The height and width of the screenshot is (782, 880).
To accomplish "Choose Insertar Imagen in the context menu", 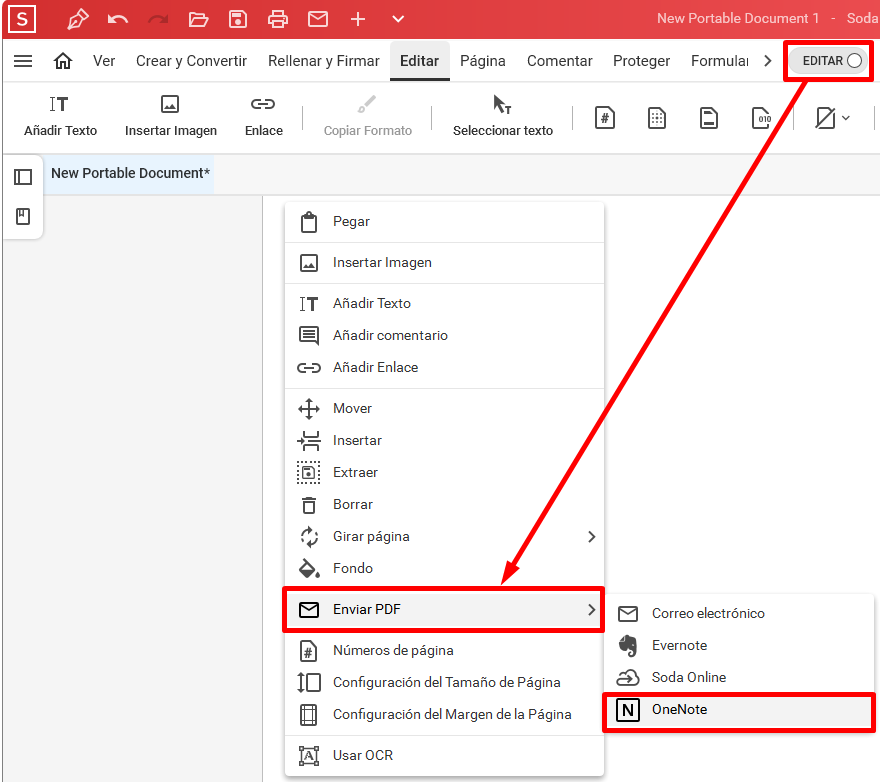I will coord(444,263).
